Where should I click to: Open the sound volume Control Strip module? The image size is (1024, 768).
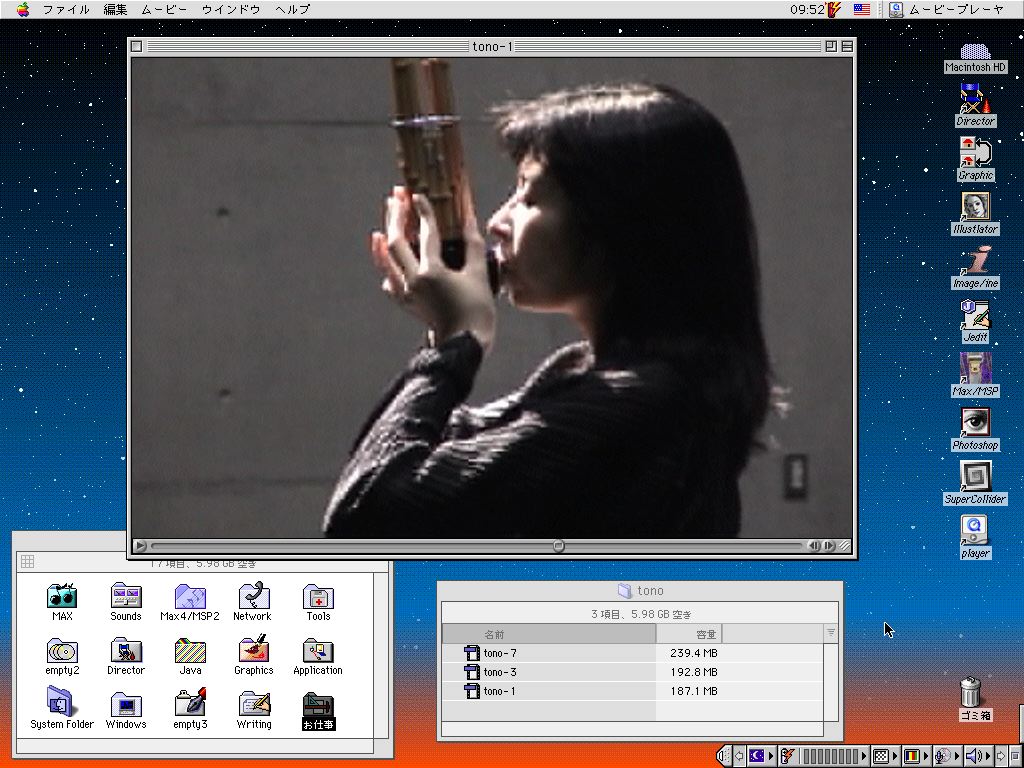click(x=974, y=757)
